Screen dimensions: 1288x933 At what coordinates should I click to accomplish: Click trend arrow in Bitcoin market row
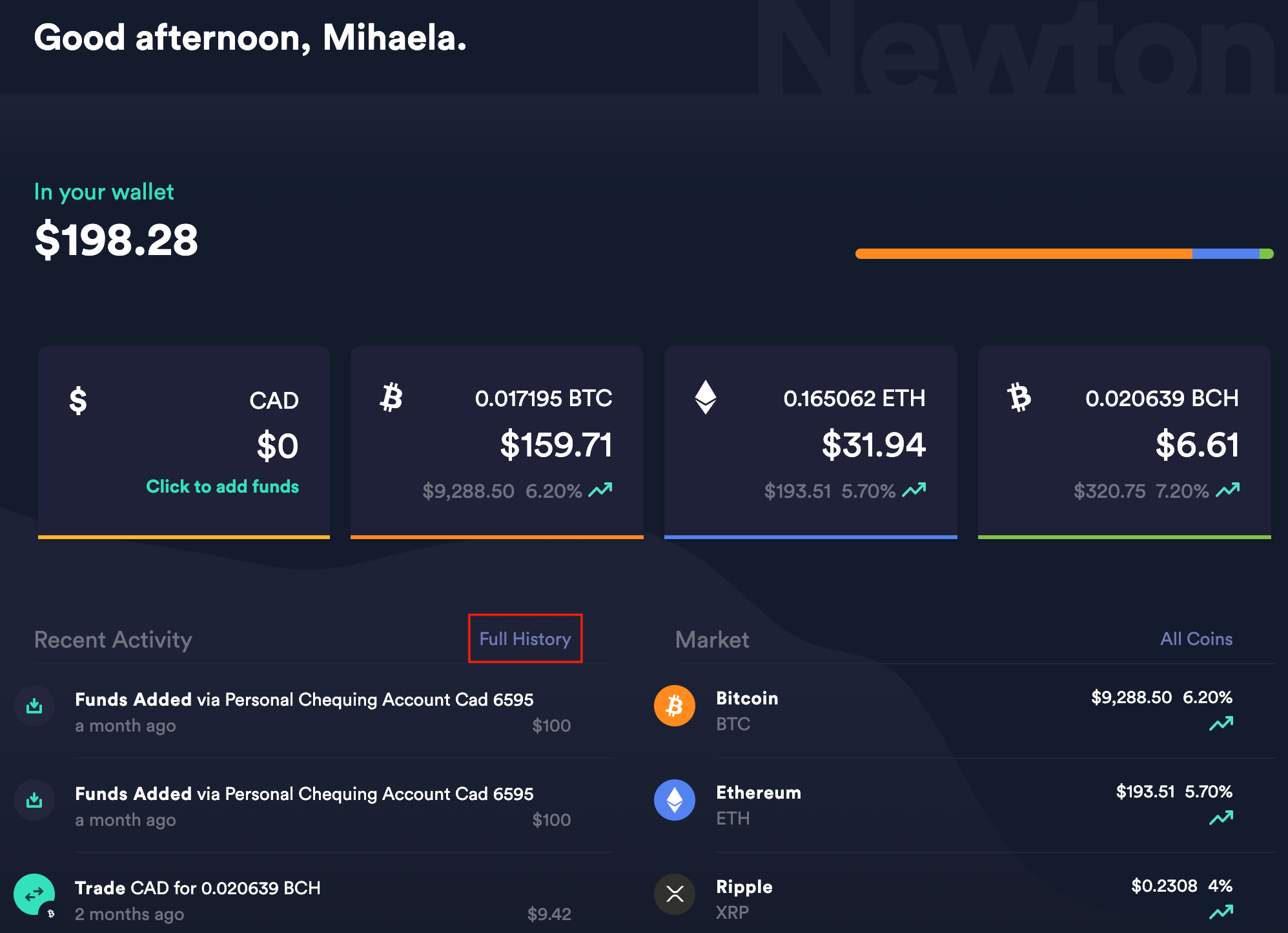pos(1222,724)
